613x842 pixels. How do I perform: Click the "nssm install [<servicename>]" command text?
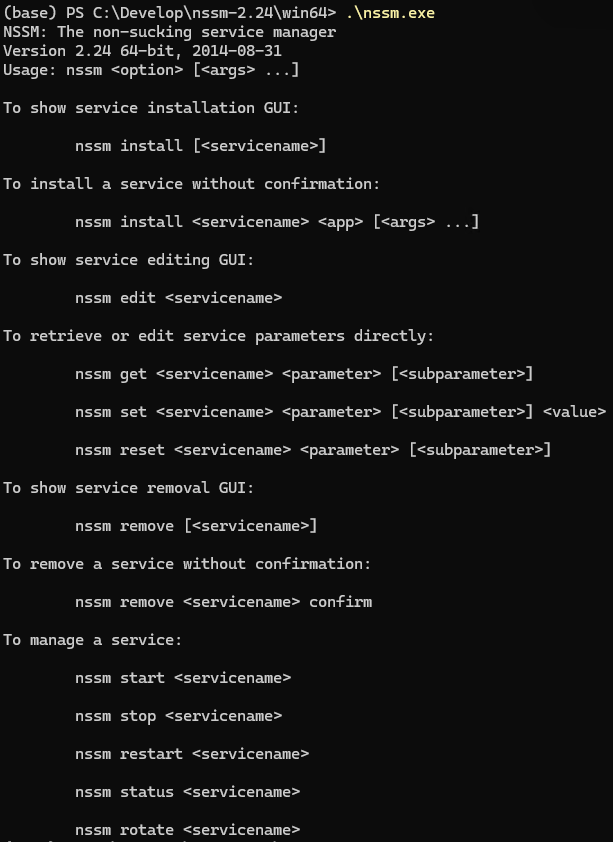[201, 146]
